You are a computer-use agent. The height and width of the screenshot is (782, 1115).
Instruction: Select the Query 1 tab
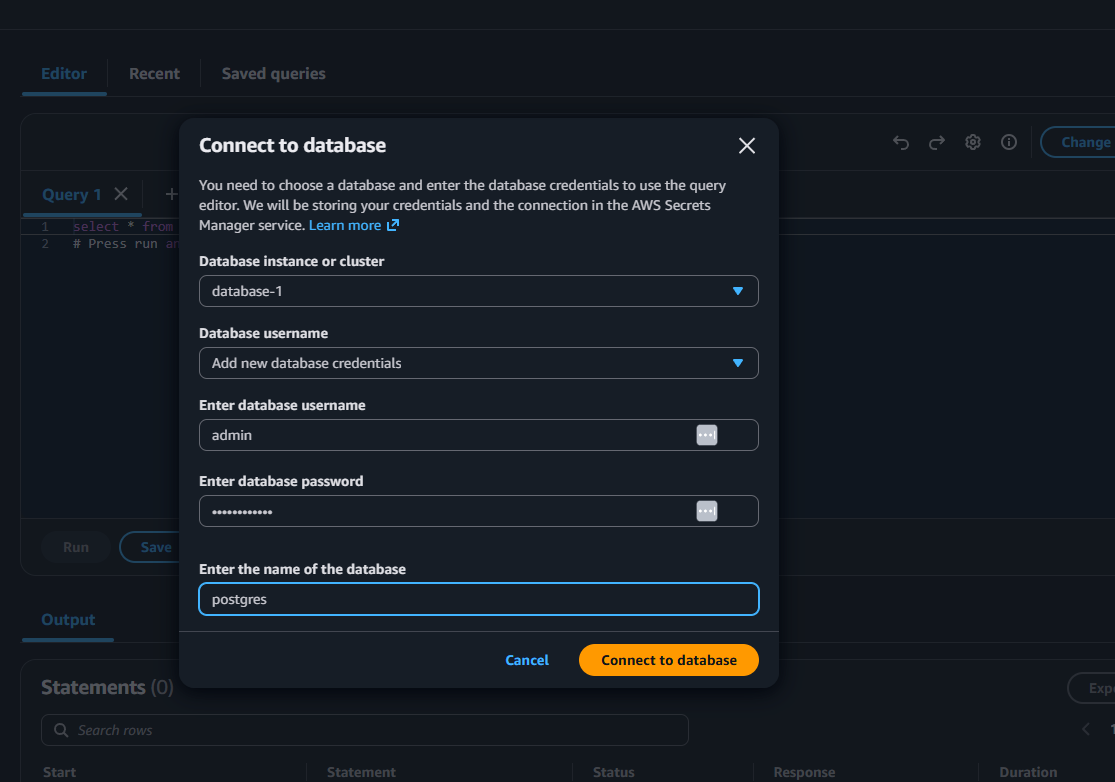[71, 195]
